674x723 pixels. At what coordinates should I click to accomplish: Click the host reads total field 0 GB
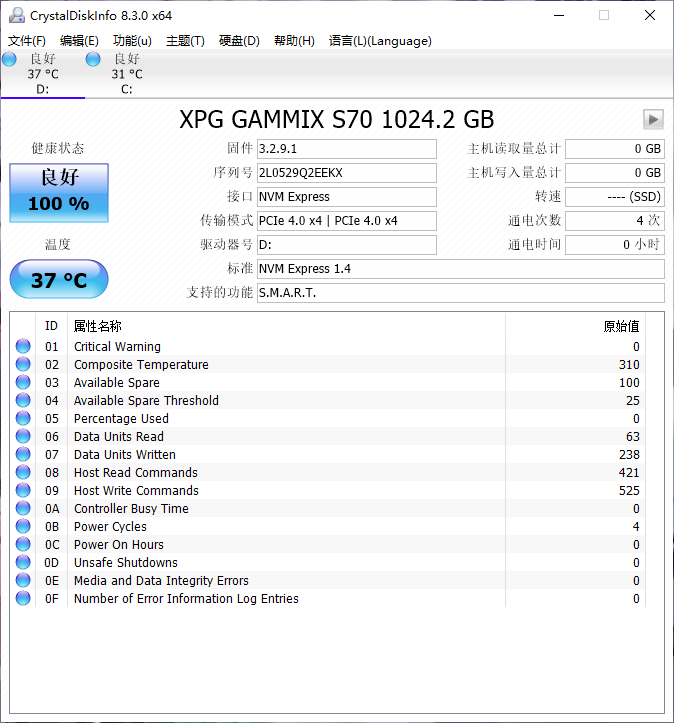click(x=615, y=149)
